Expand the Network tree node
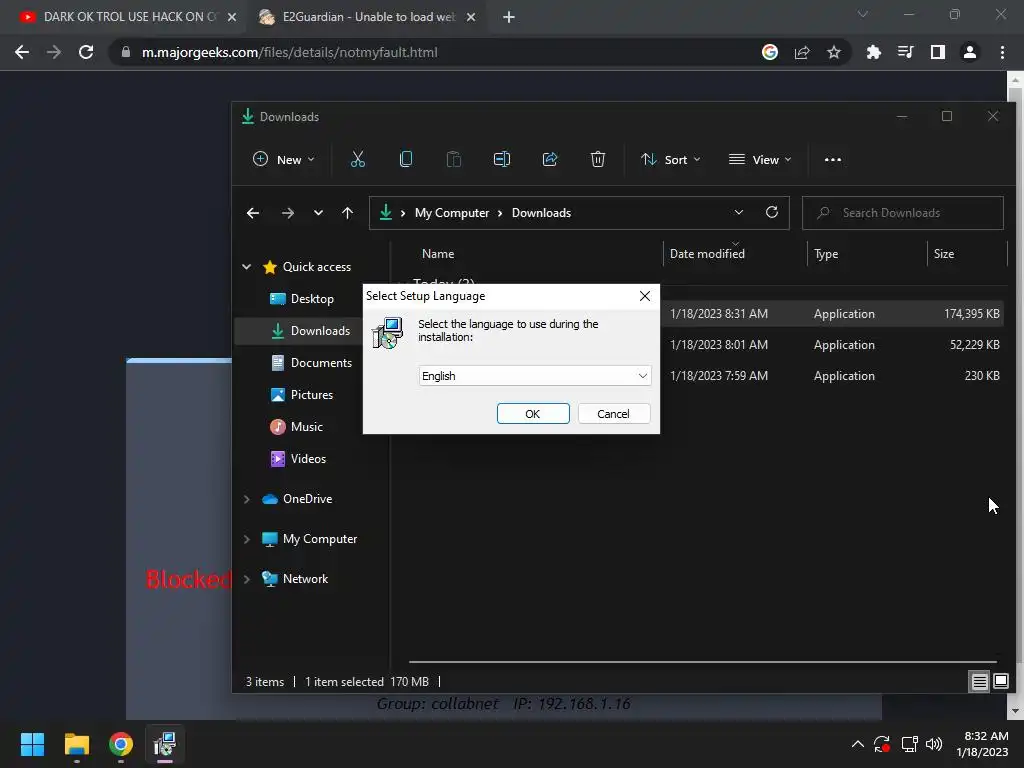Viewport: 1024px width, 768px height. [x=247, y=579]
